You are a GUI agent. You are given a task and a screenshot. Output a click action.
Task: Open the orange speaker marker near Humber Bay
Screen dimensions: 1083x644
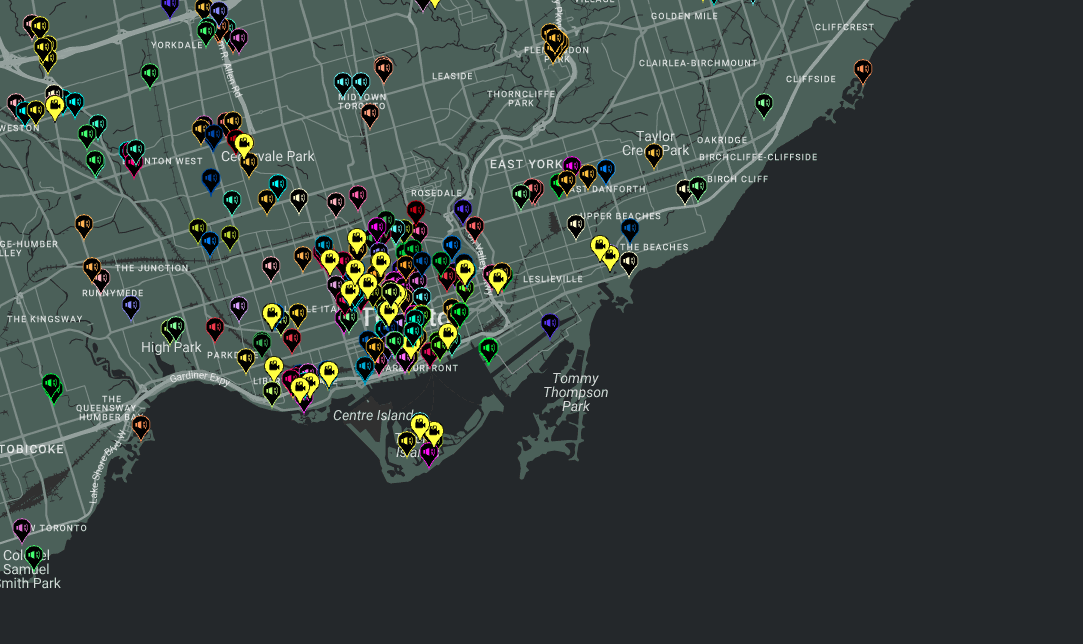click(x=141, y=426)
